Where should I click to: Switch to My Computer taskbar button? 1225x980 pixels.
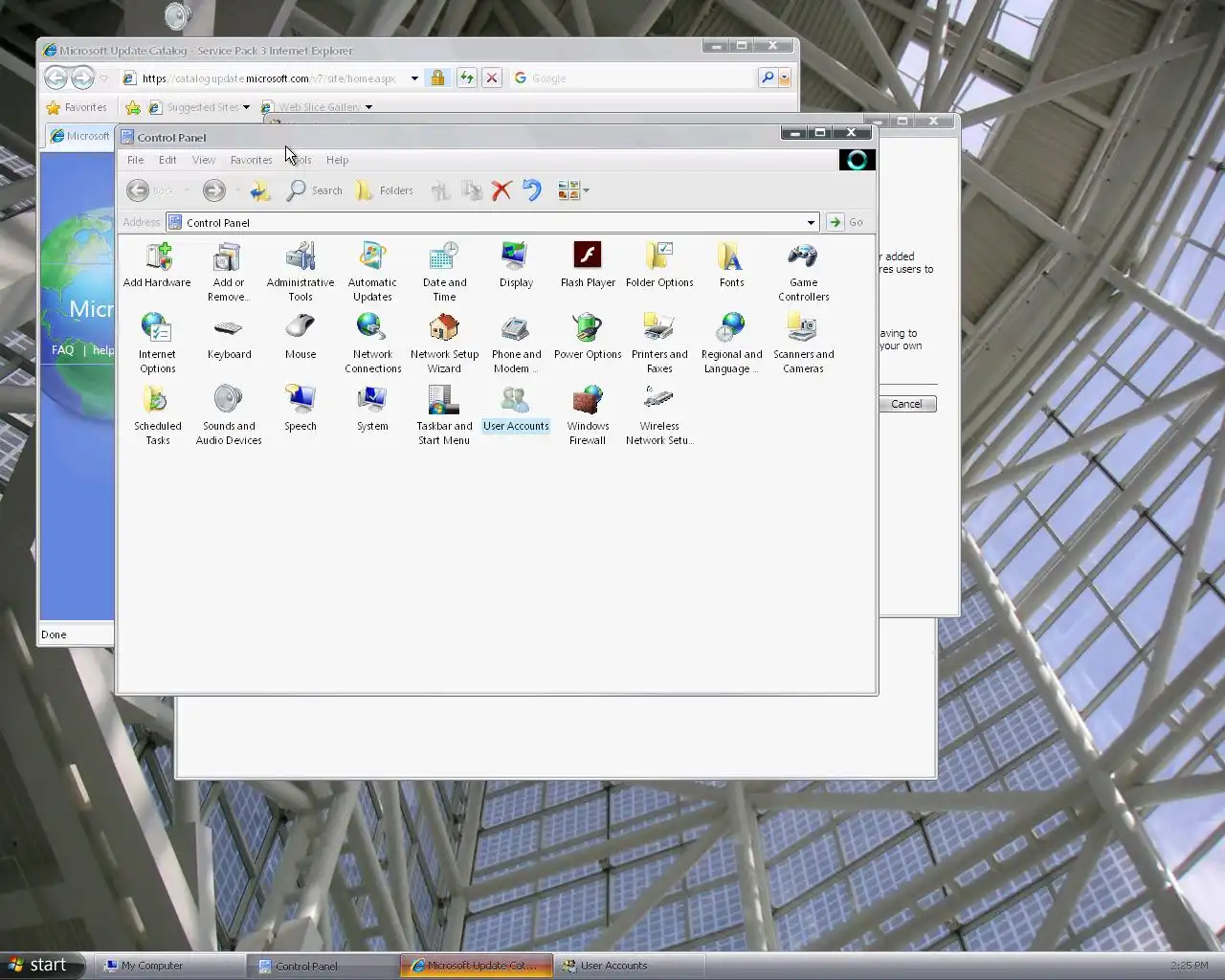169,966
